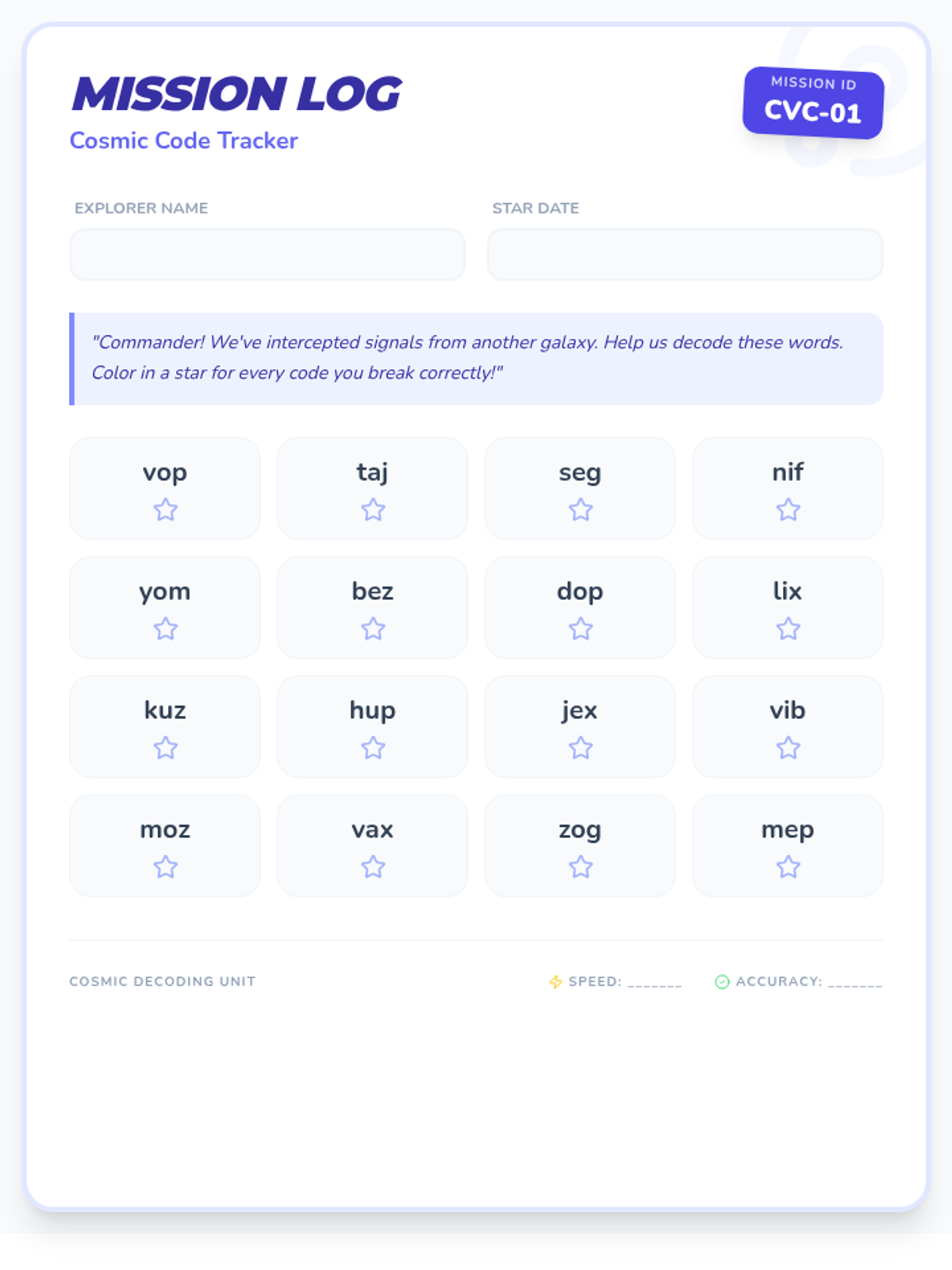
Task: Click the lightning bolt Speed icon
Action: coord(555,982)
